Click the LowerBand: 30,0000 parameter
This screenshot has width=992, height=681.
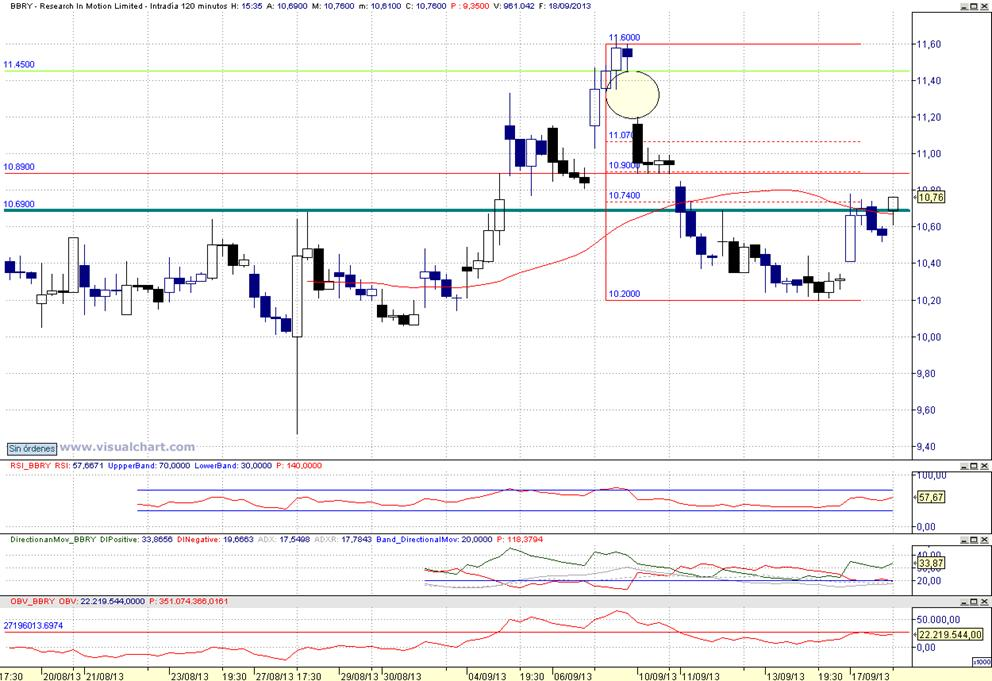[233, 466]
